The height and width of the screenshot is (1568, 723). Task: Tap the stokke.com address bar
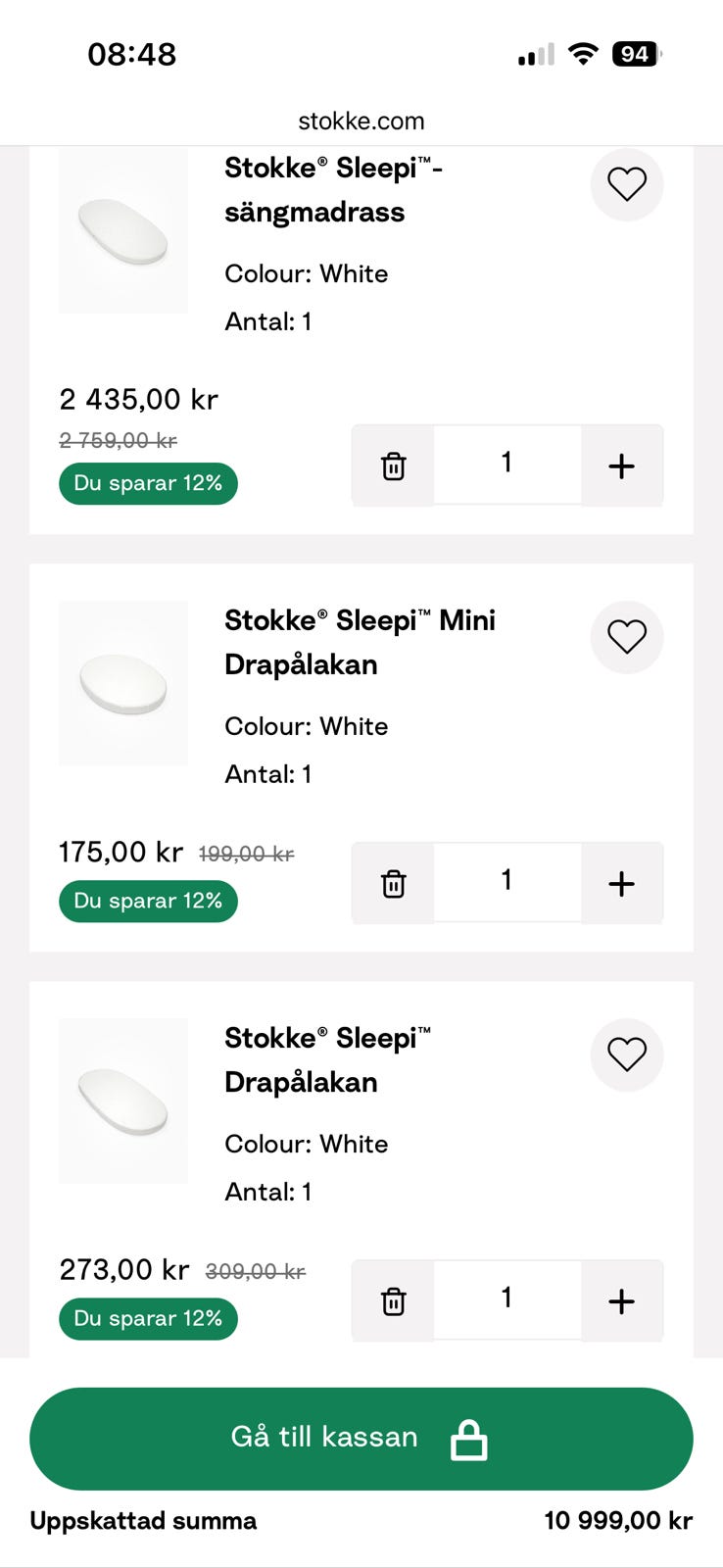[x=361, y=122]
